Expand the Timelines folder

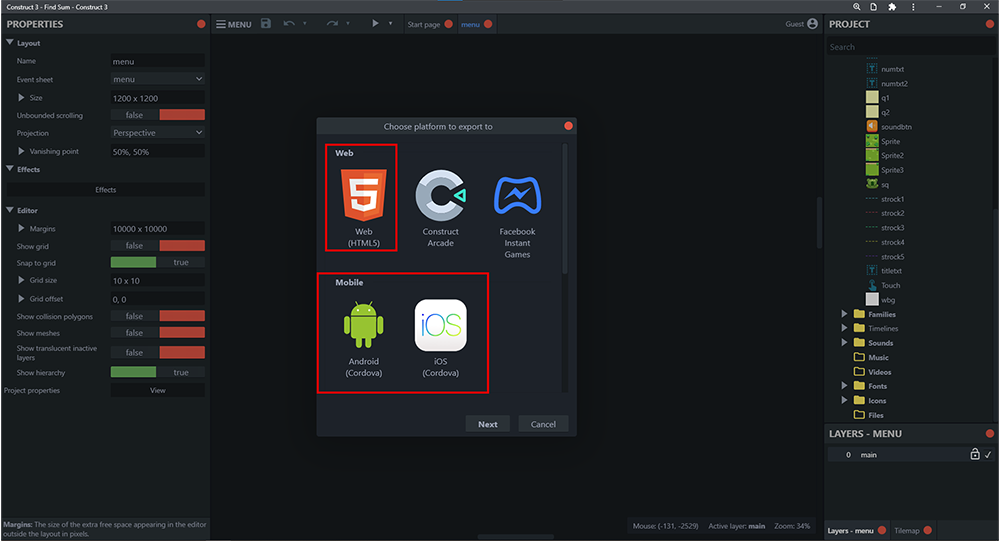click(x=844, y=328)
